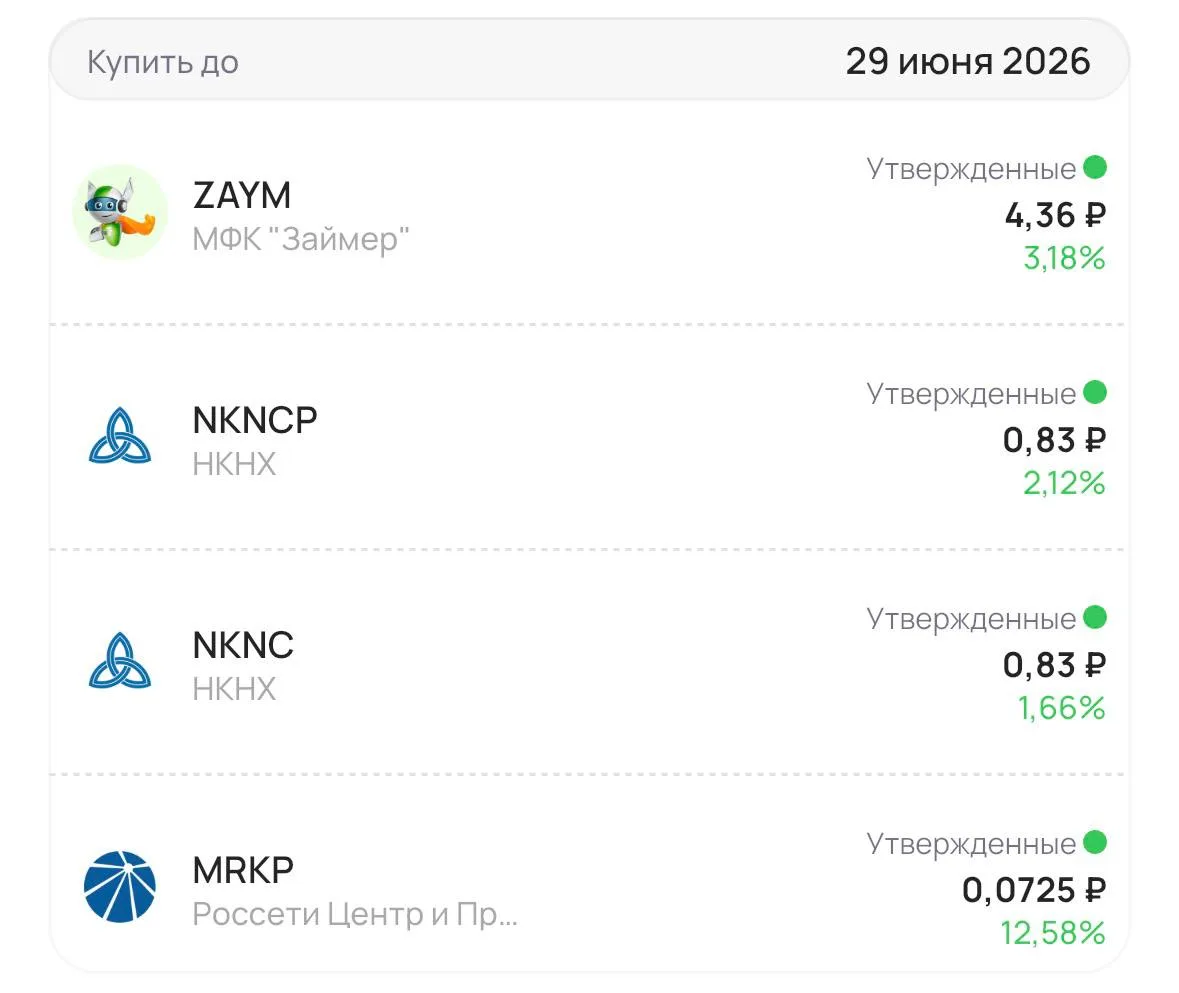Tap the NKNC trefoil logo
Screen dimensions: 1179x993
point(120,661)
